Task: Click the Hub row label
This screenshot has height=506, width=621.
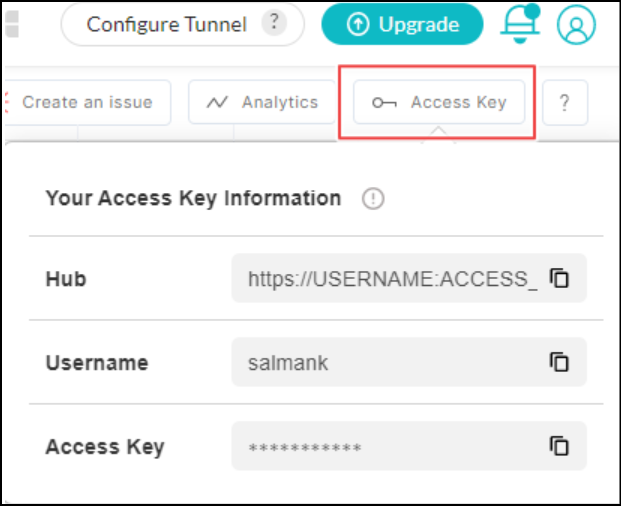Action: coord(66,279)
